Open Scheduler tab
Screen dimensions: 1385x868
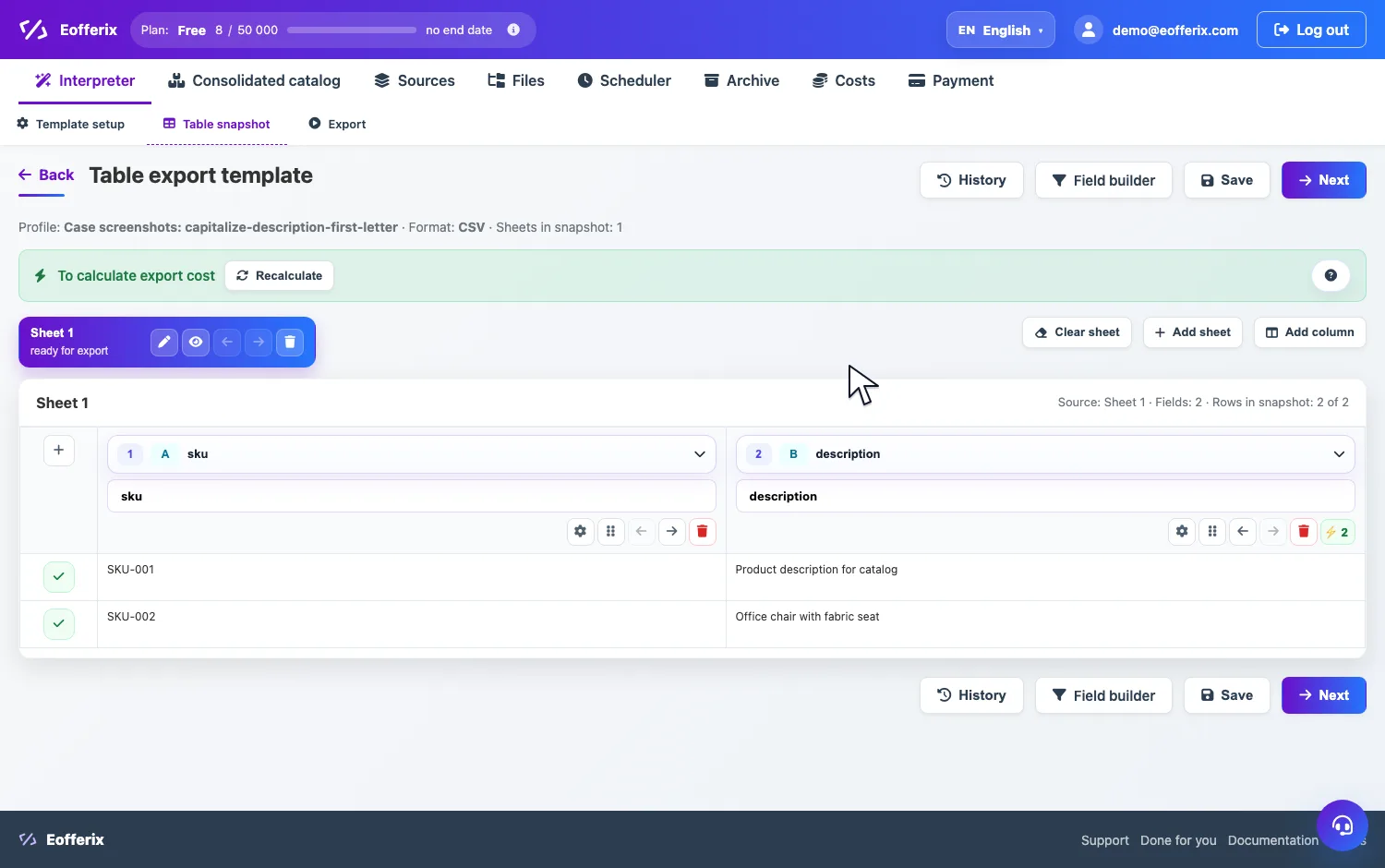click(624, 80)
